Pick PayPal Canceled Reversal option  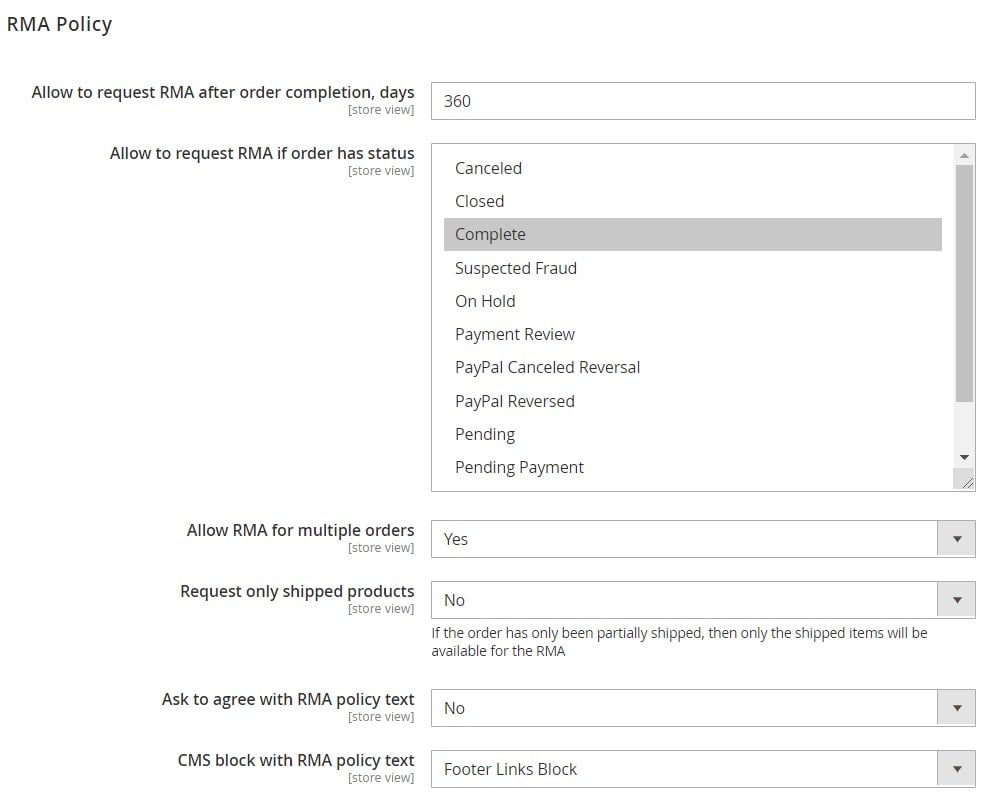(x=693, y=367)
